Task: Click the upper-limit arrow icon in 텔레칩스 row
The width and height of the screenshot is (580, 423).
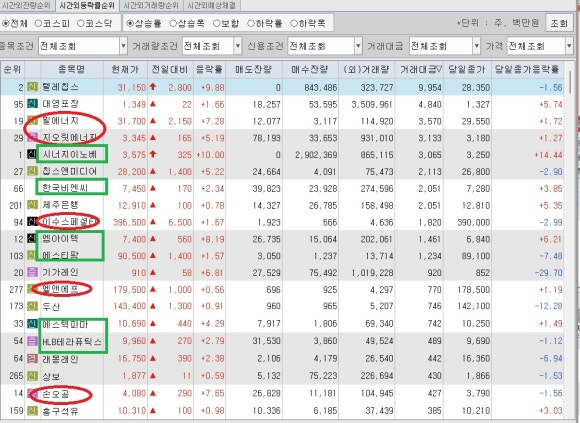Action: click(x=153, y=87)
